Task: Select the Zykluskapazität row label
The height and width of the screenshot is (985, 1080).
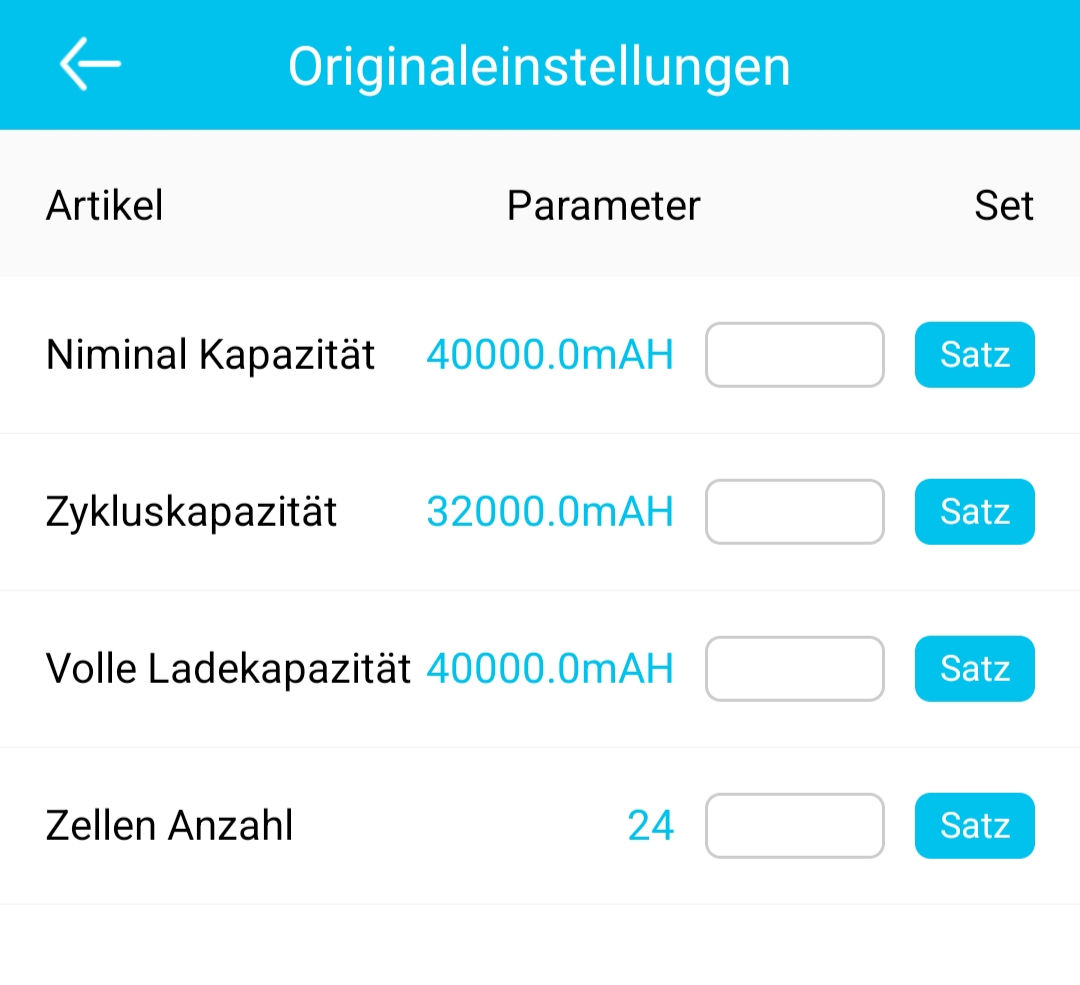Action: pyautogui.click(x=191, y=512)
